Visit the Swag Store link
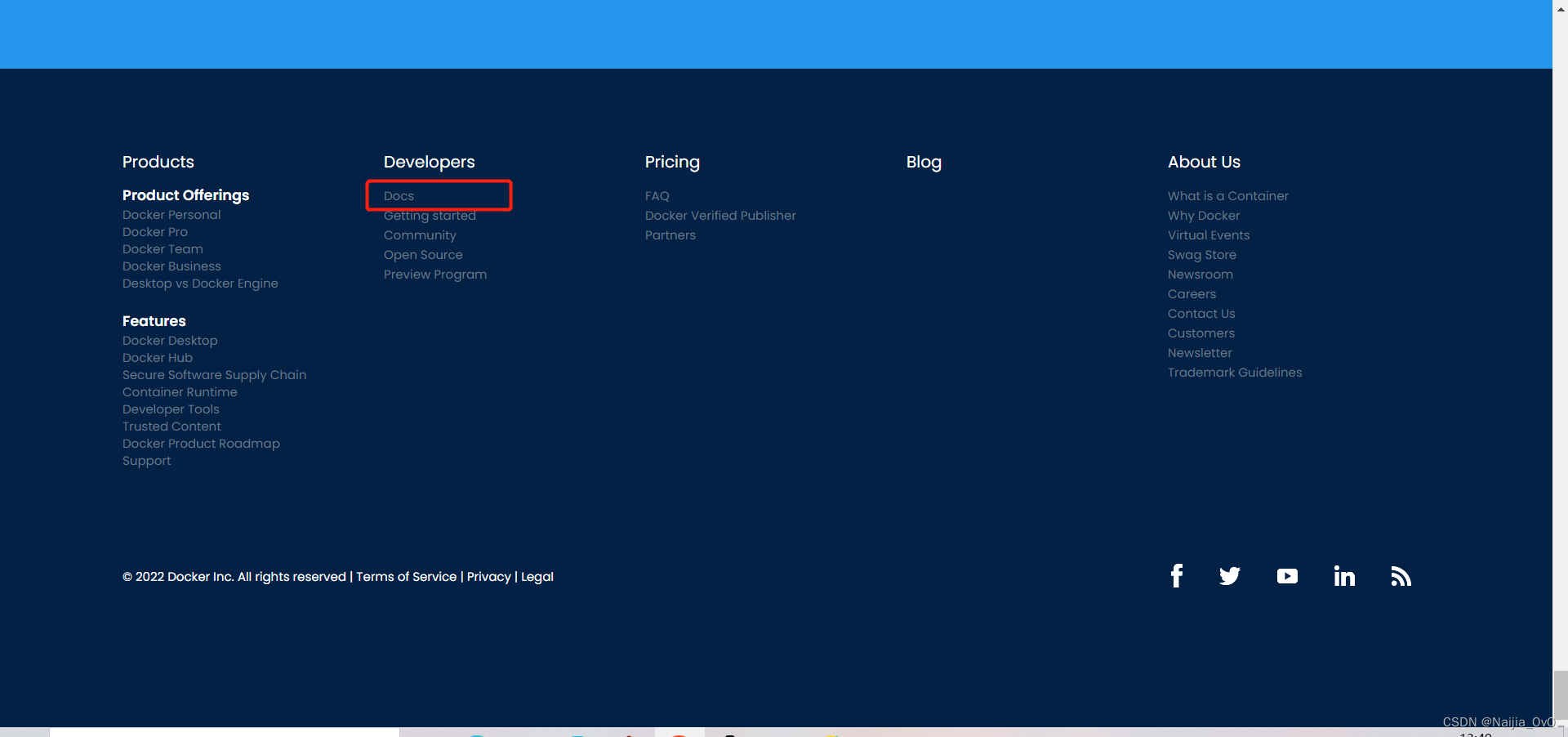Image resolution: width=1568 pixels, height=737 pixels. pyautogui.click(x=1202, y=255)
